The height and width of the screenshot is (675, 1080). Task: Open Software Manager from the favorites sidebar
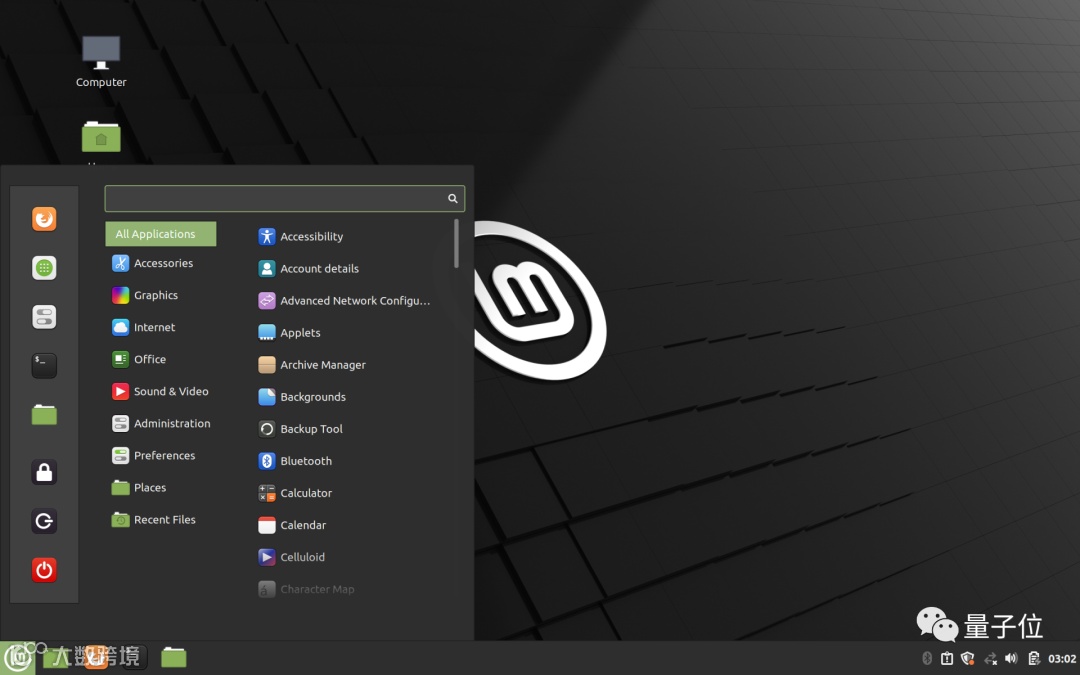tap(44, 268)
